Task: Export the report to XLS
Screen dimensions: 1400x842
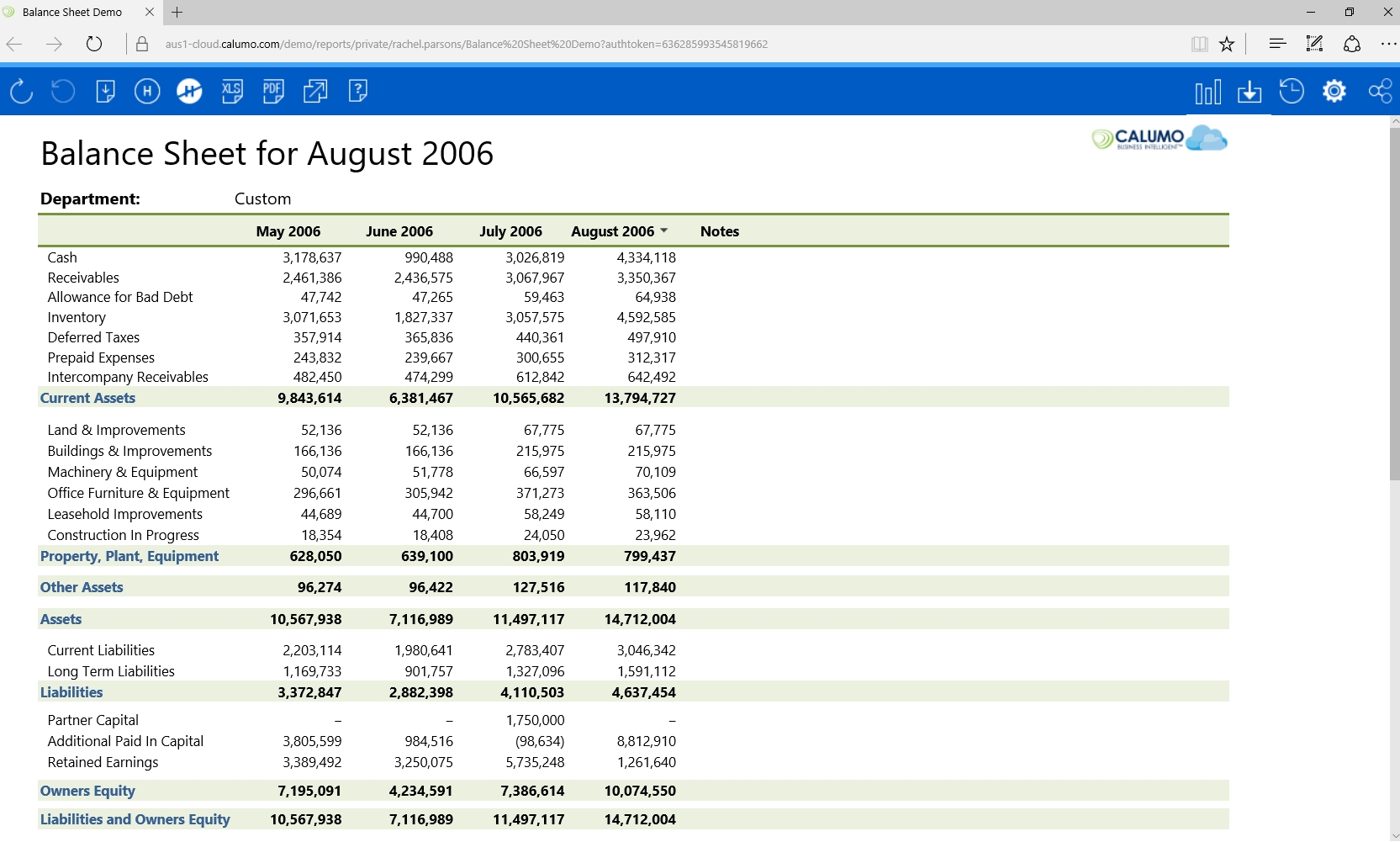Action: [231, 91]
